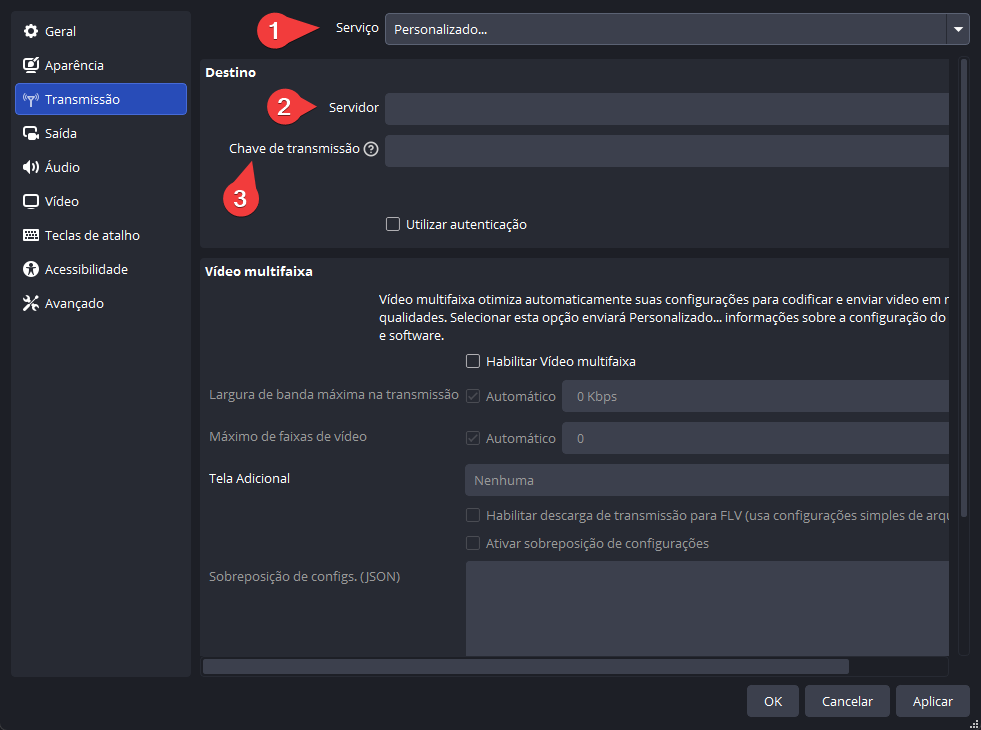
Task: Click the Chave de transmissão help icon
Action: point(371,149)
